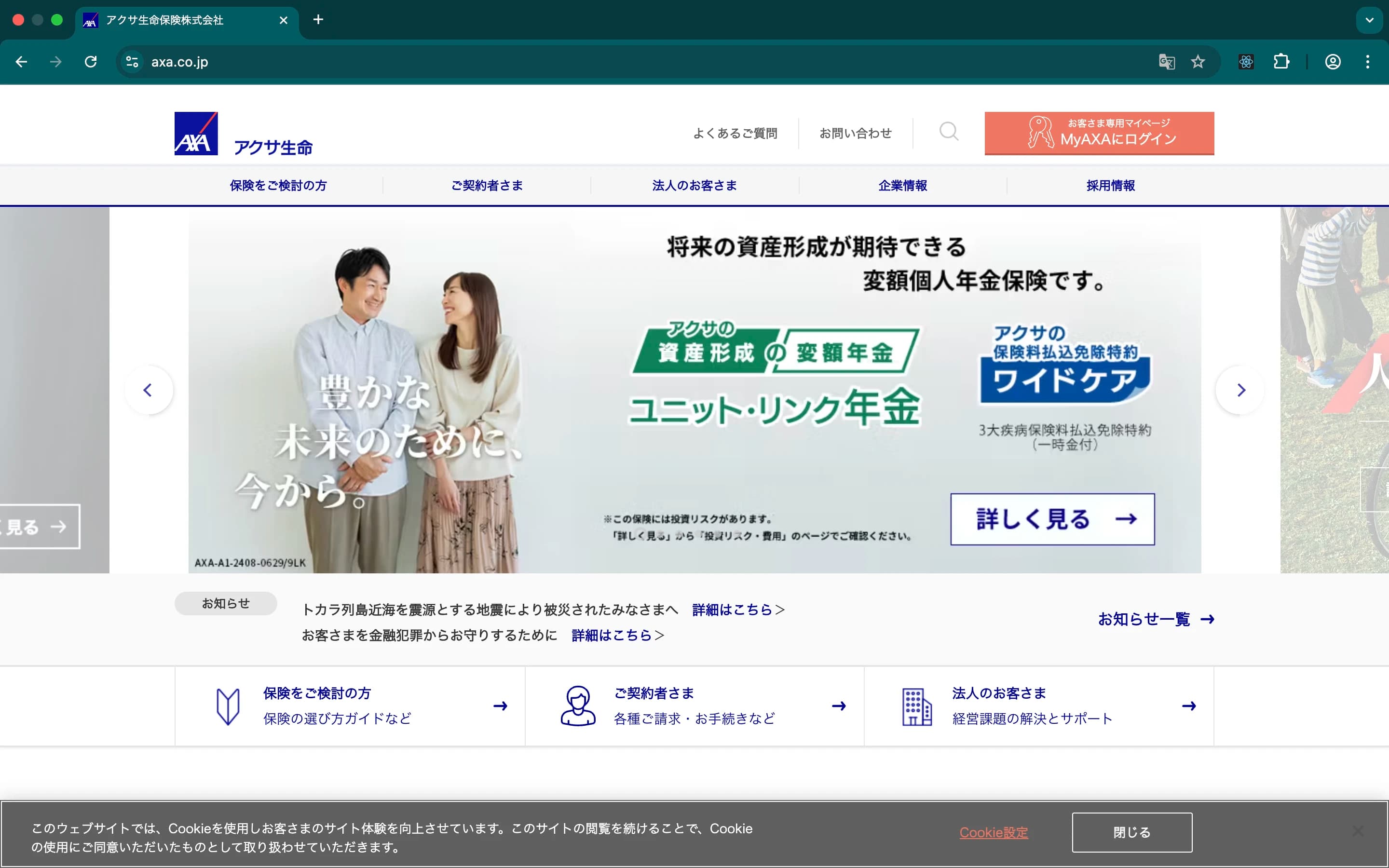Click the MyAXAにログイン button
The image size is (1389, 868).
[1099, 133]
